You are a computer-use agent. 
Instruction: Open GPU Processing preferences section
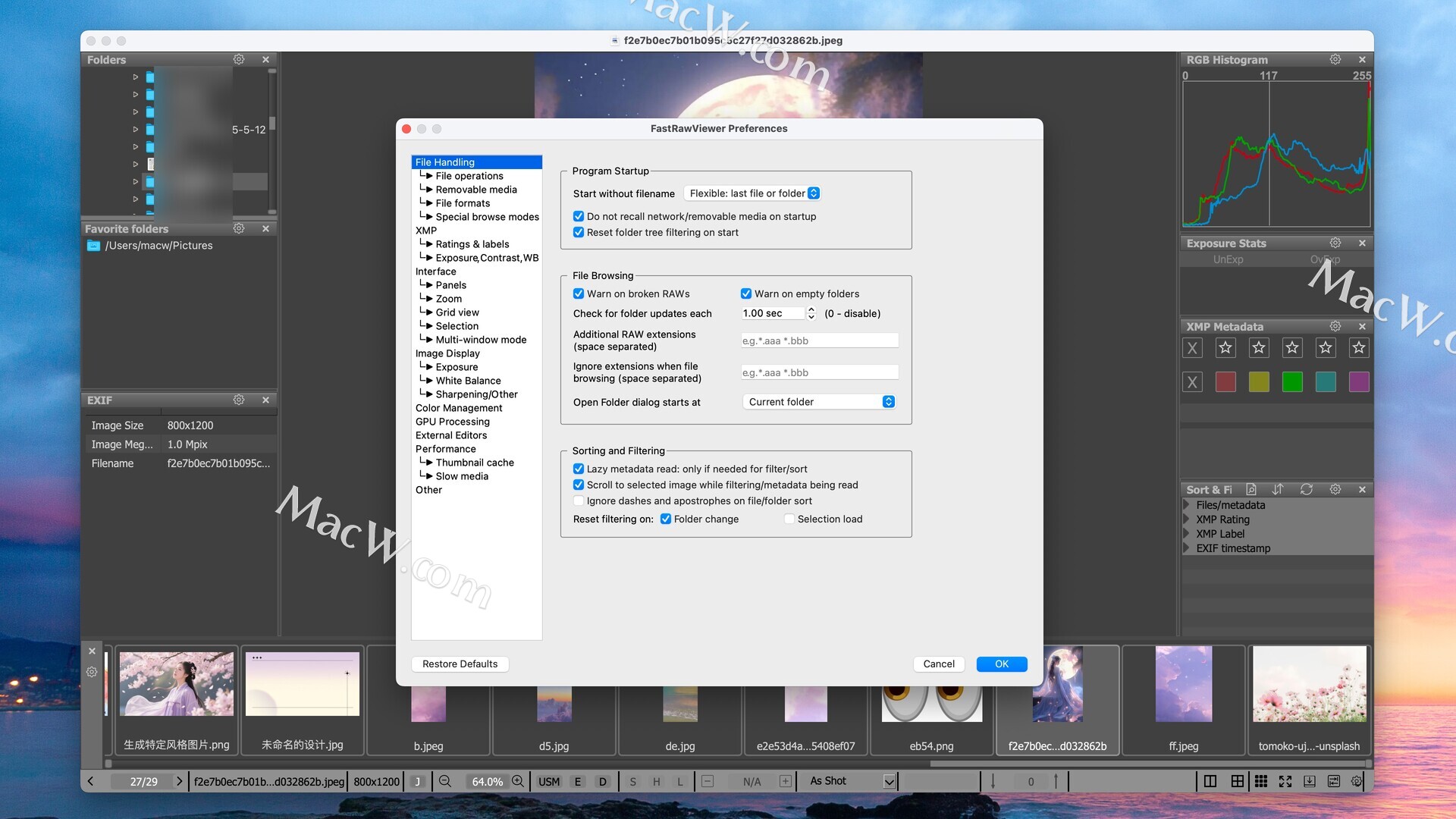(452, 422)
